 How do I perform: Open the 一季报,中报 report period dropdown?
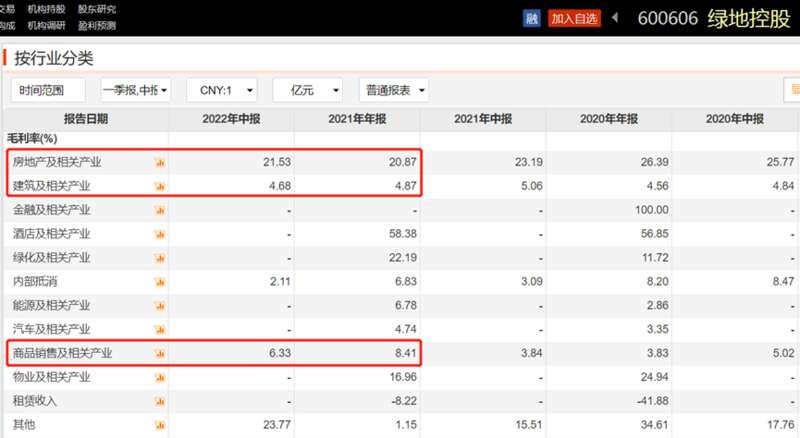(x=136, y=90)
